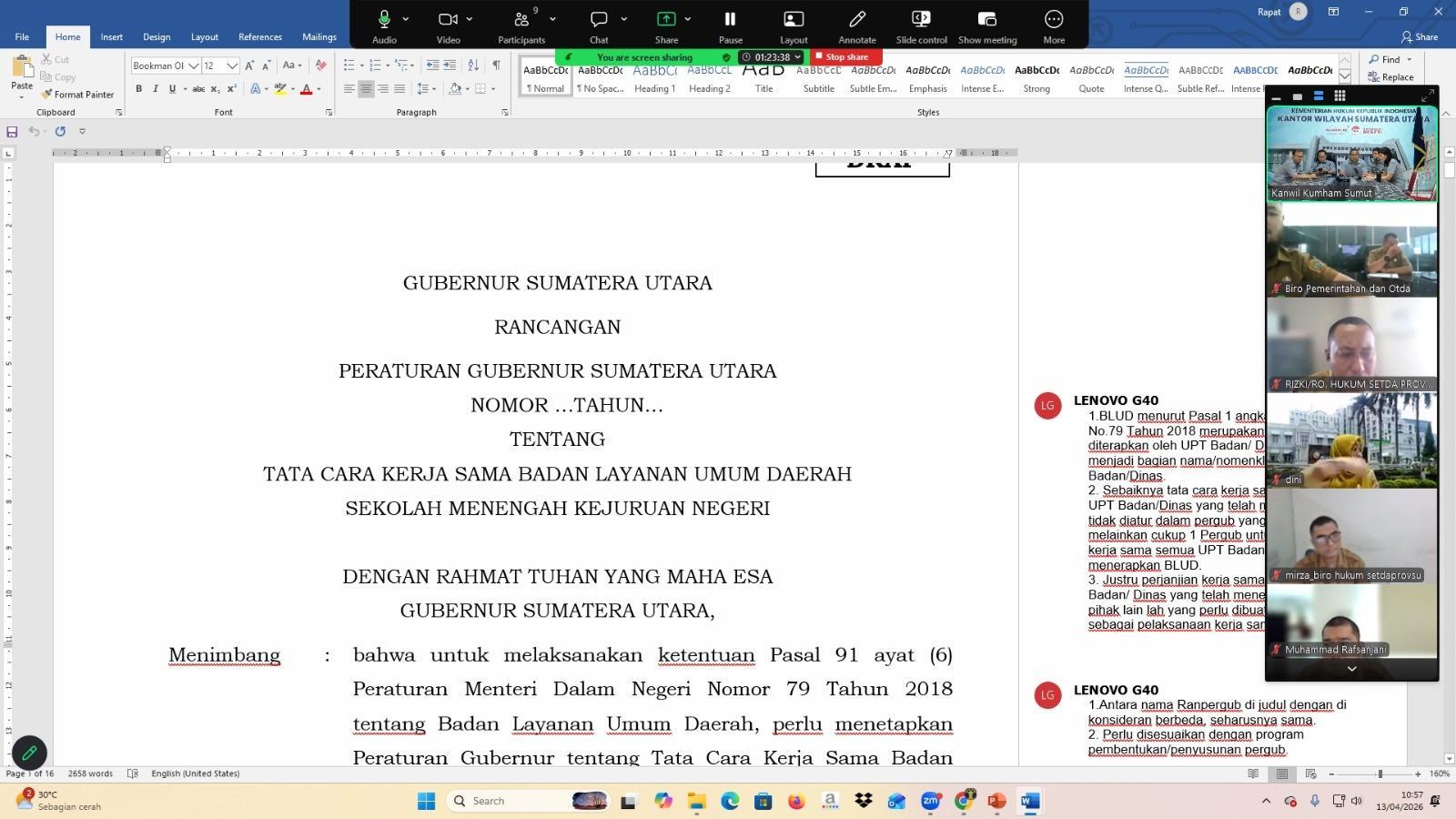Mute the Zoom Audio microphone
Viewport: 1456px width, 819px height.
tap(384, 25)
